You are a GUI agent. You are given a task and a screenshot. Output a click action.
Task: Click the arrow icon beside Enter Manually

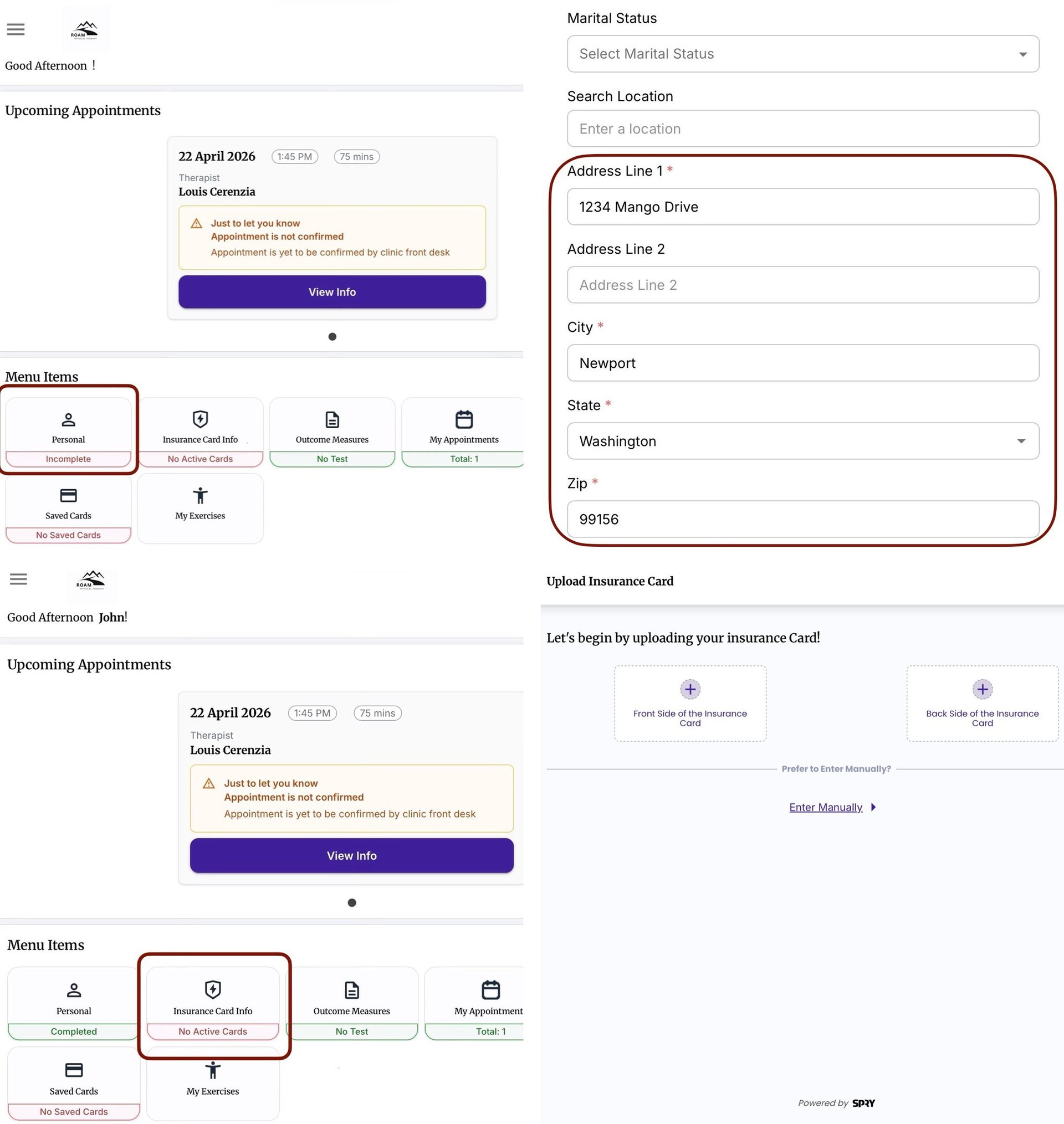pos(873,807)
